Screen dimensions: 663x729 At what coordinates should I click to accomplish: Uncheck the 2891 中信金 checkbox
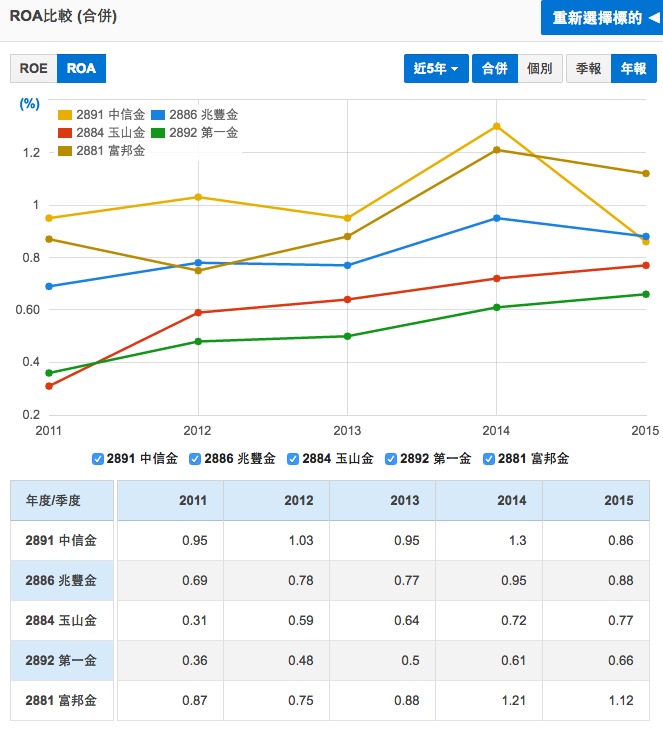98,459
